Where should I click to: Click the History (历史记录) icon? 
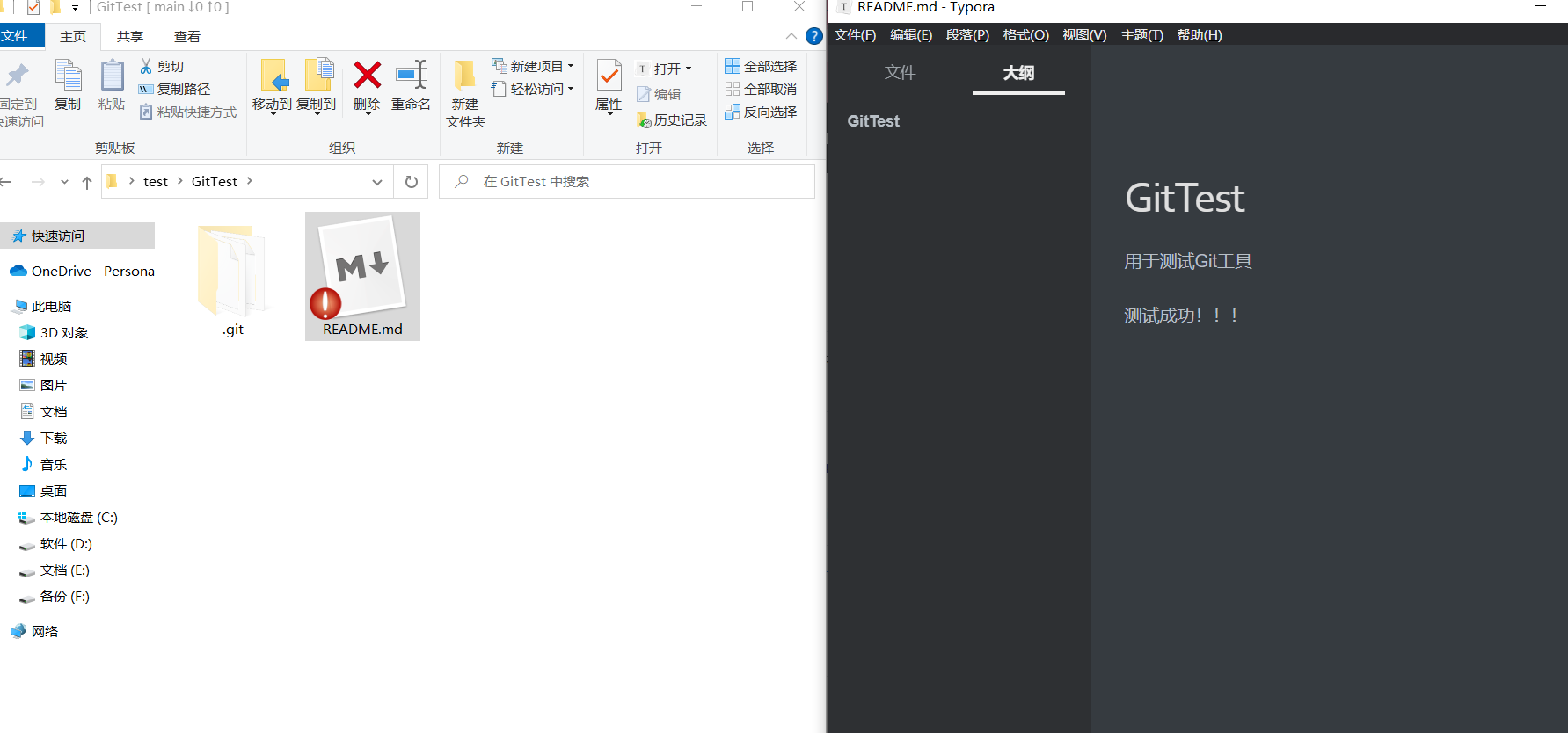[645, 120]
